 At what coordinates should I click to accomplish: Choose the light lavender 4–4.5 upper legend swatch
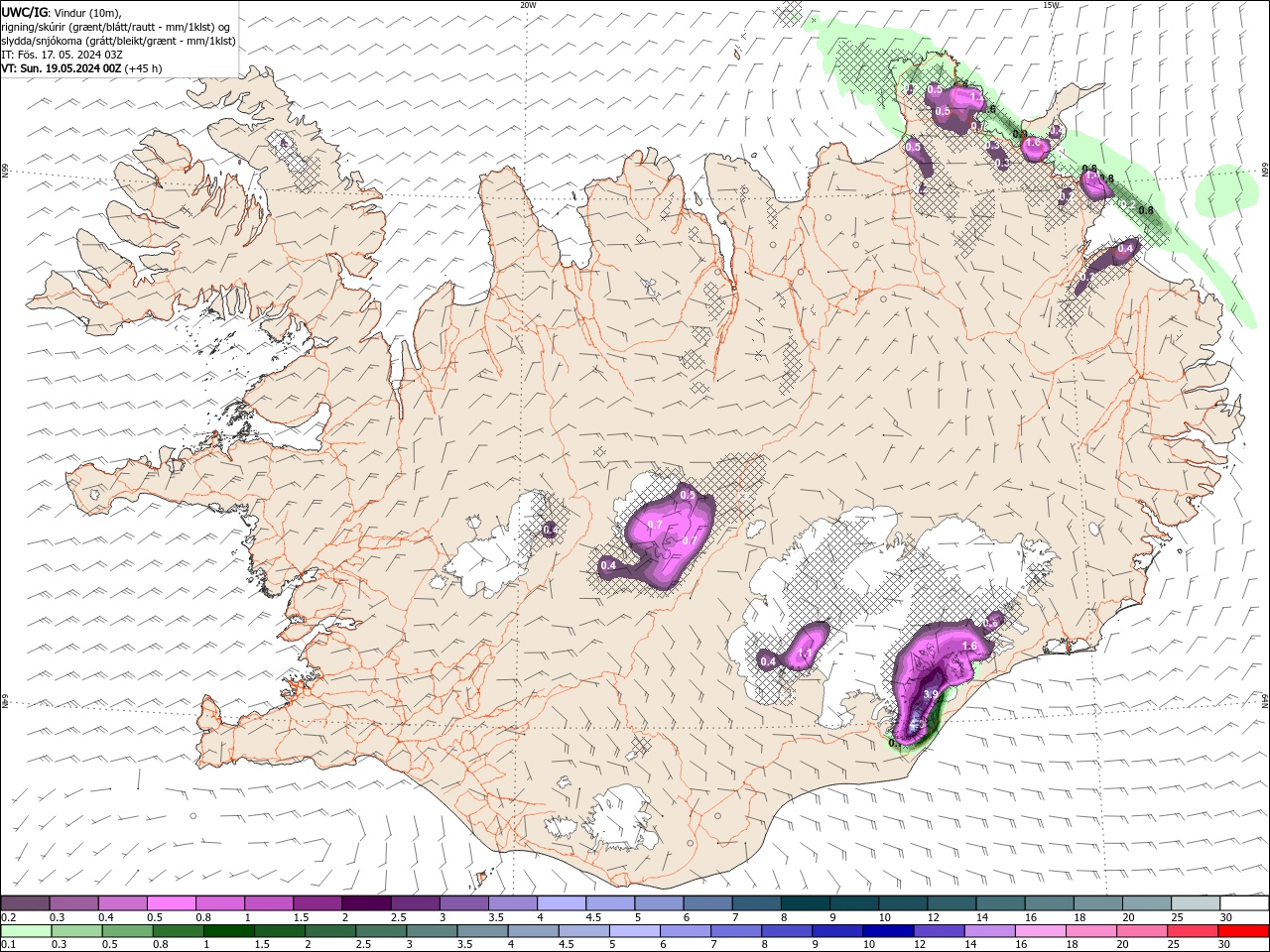(x=560, y=903)
